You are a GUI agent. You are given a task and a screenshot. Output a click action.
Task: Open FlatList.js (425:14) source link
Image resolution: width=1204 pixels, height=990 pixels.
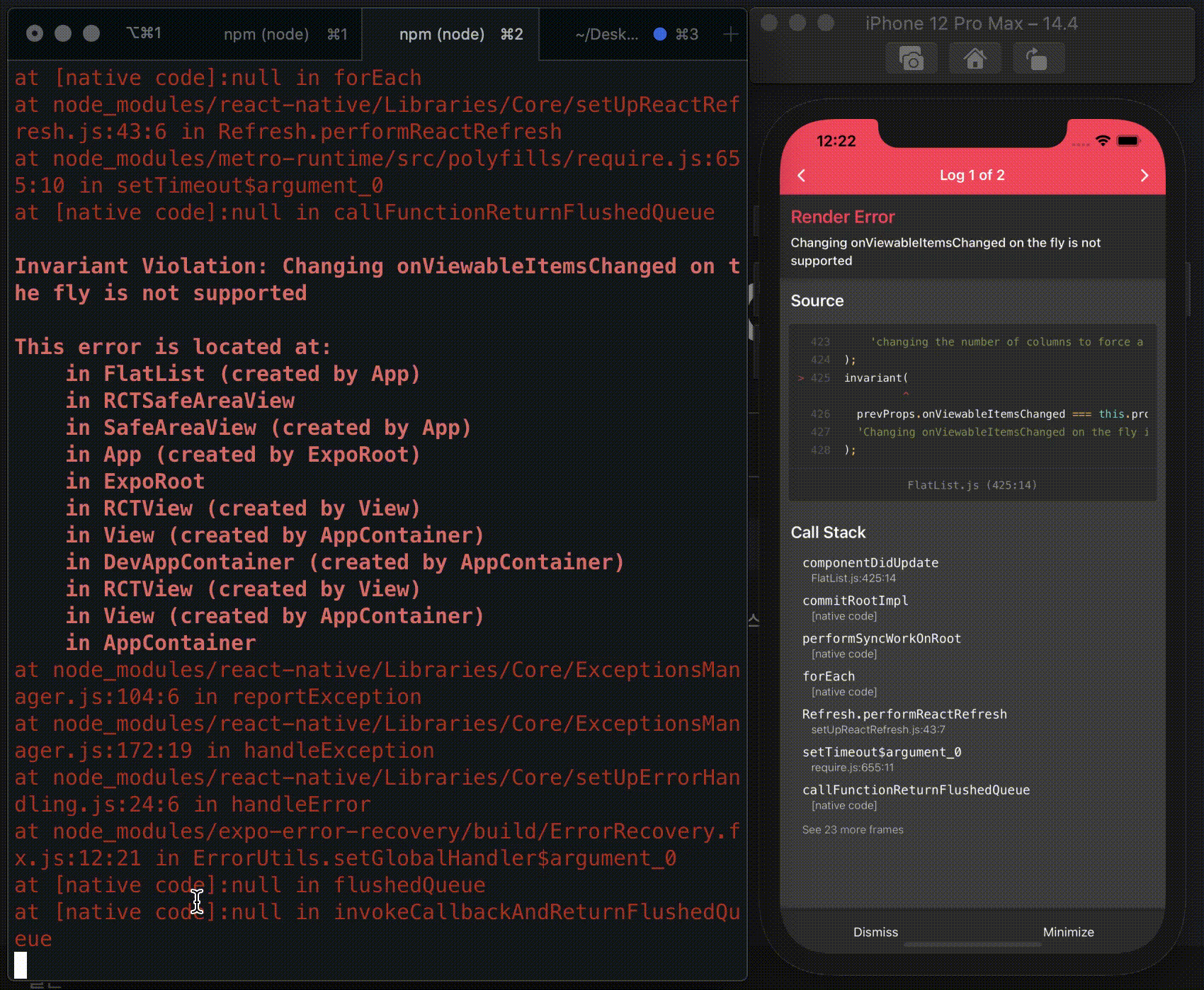pos(972,485)
